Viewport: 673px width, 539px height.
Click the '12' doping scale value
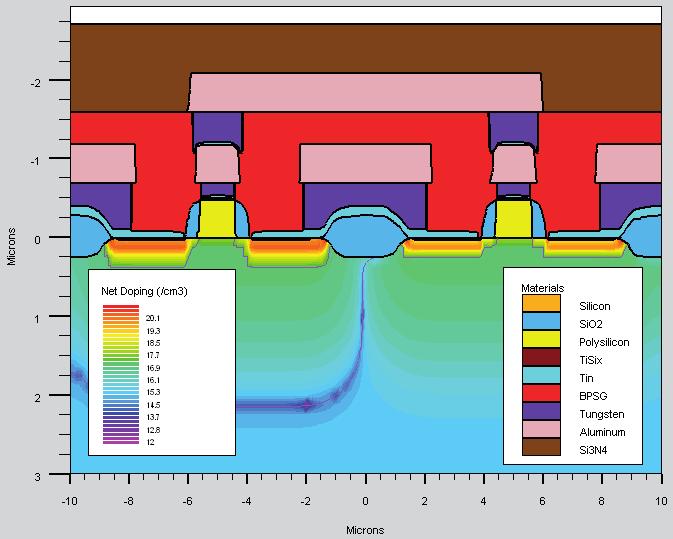pyautogui.click(x=150, y=442)
